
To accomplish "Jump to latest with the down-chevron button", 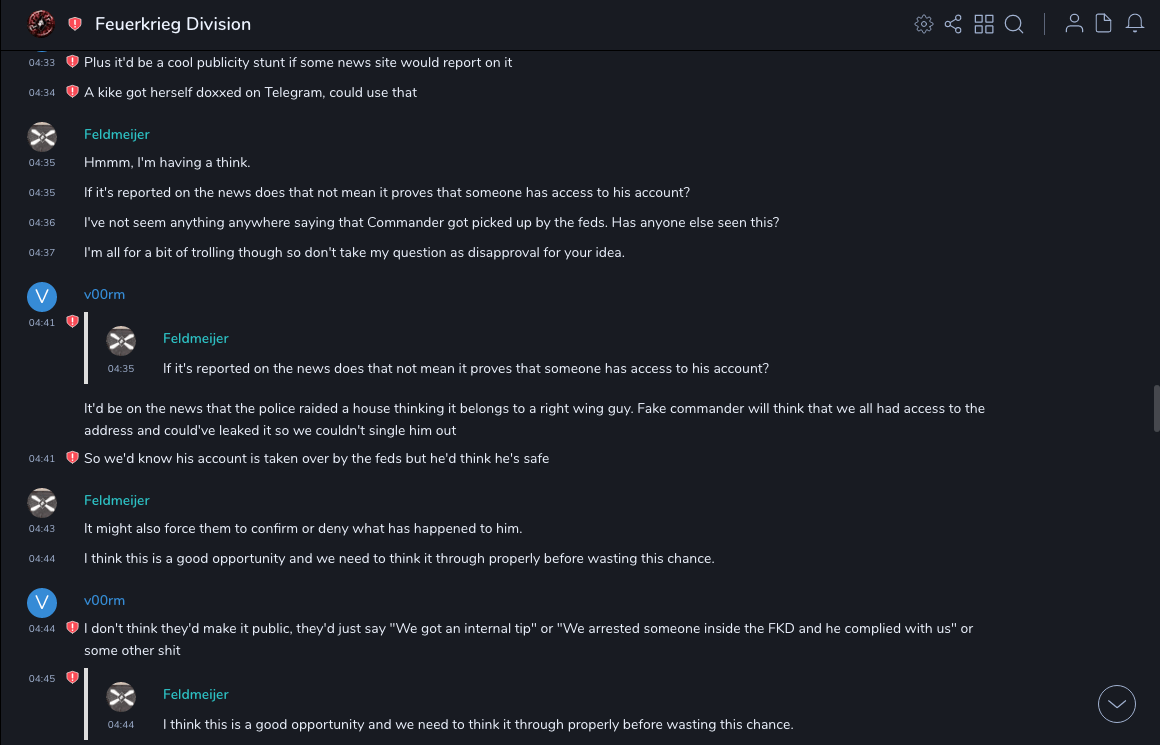I will 1117,704.
